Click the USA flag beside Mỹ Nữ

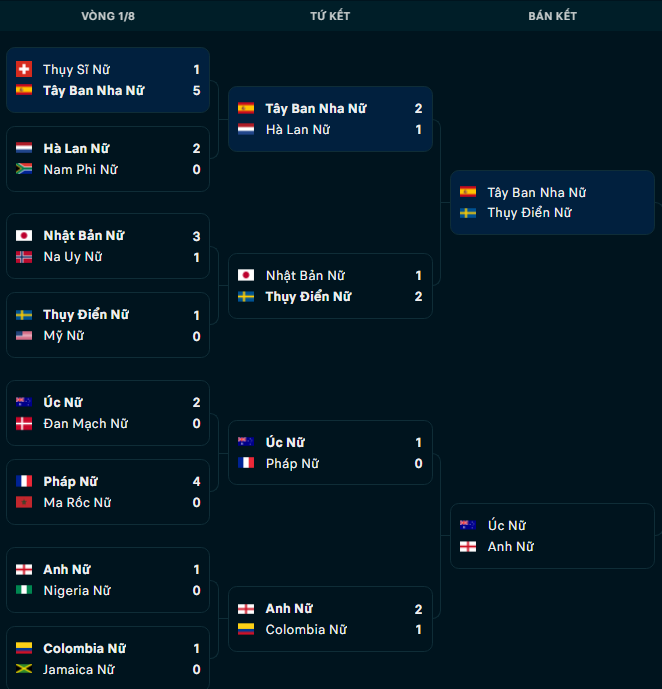click(x=24, y=336)
